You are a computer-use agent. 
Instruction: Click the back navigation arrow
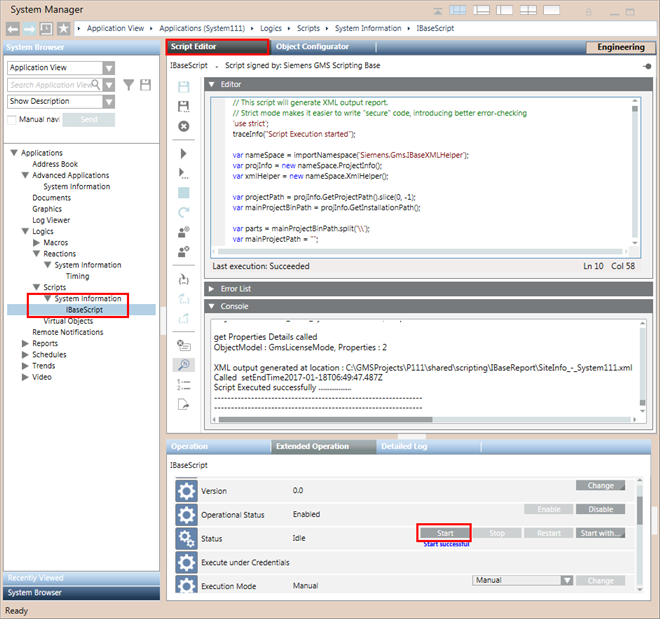(x=11, y=30)
